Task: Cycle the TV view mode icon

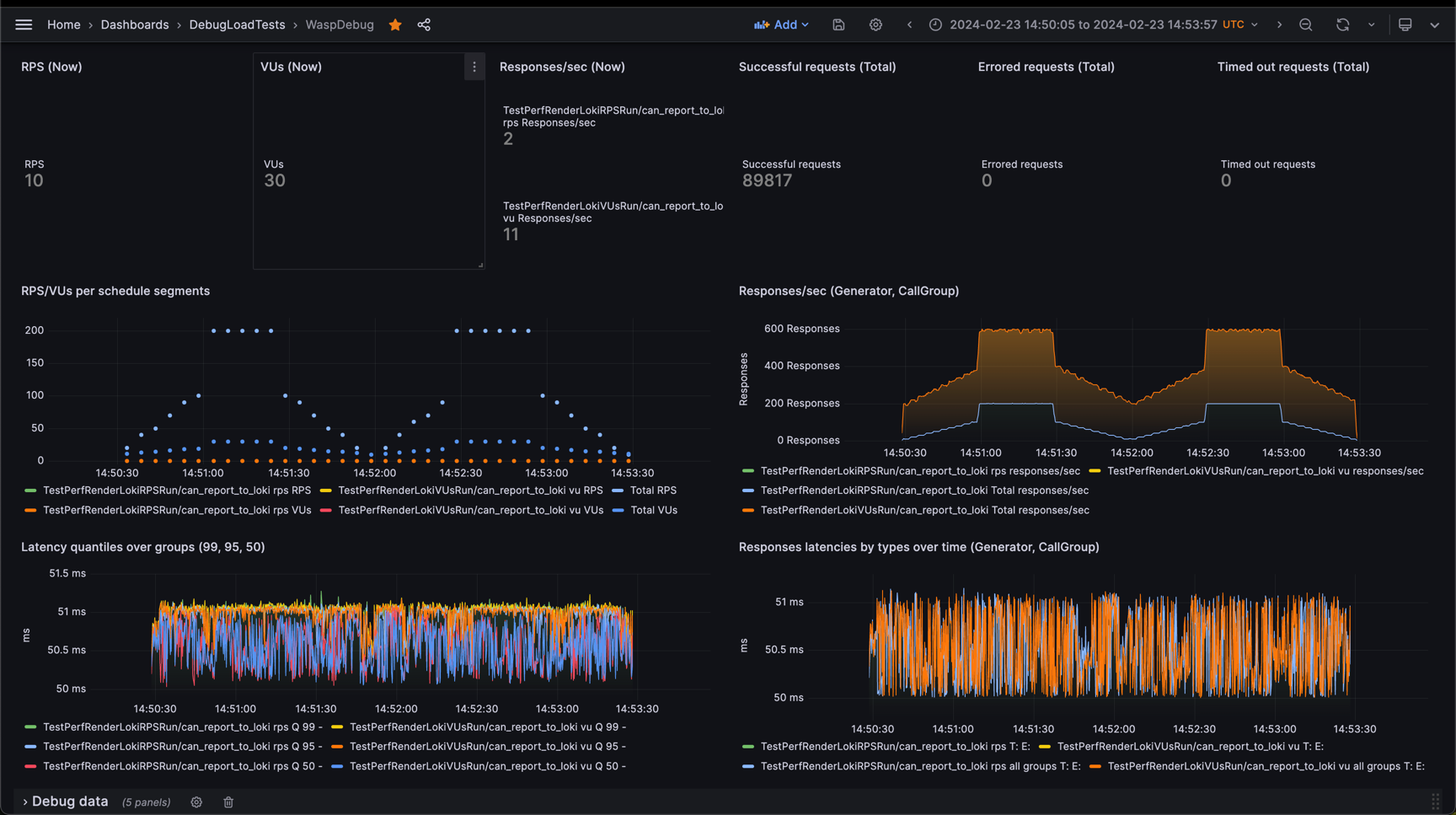Action: tap(1405, 24)
